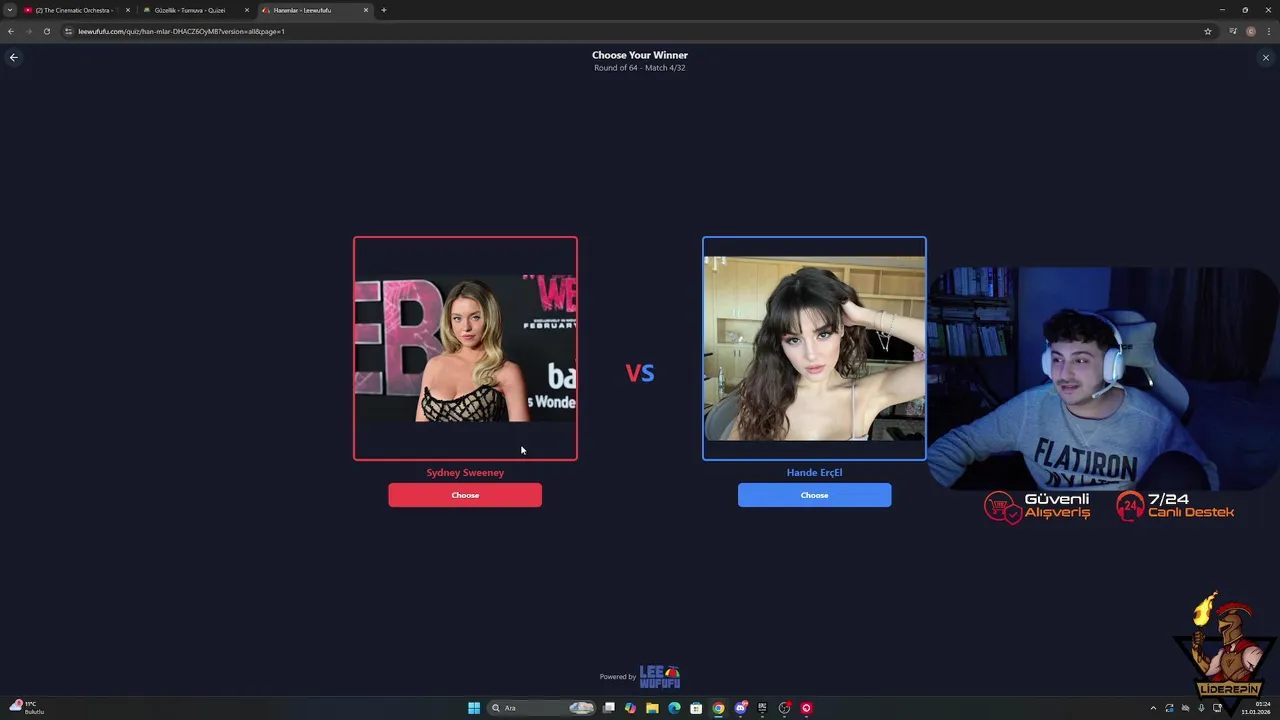Expand the tab search dropdown
Viewport: 1280px width, 720px height.
point(10,10)
